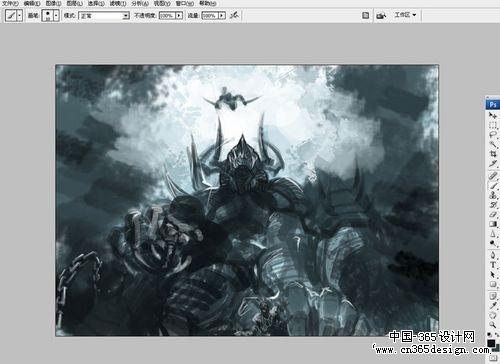Choose the Clone Stamp tool
This screenshot has height=364, width=500.
(x=493, y=195)
